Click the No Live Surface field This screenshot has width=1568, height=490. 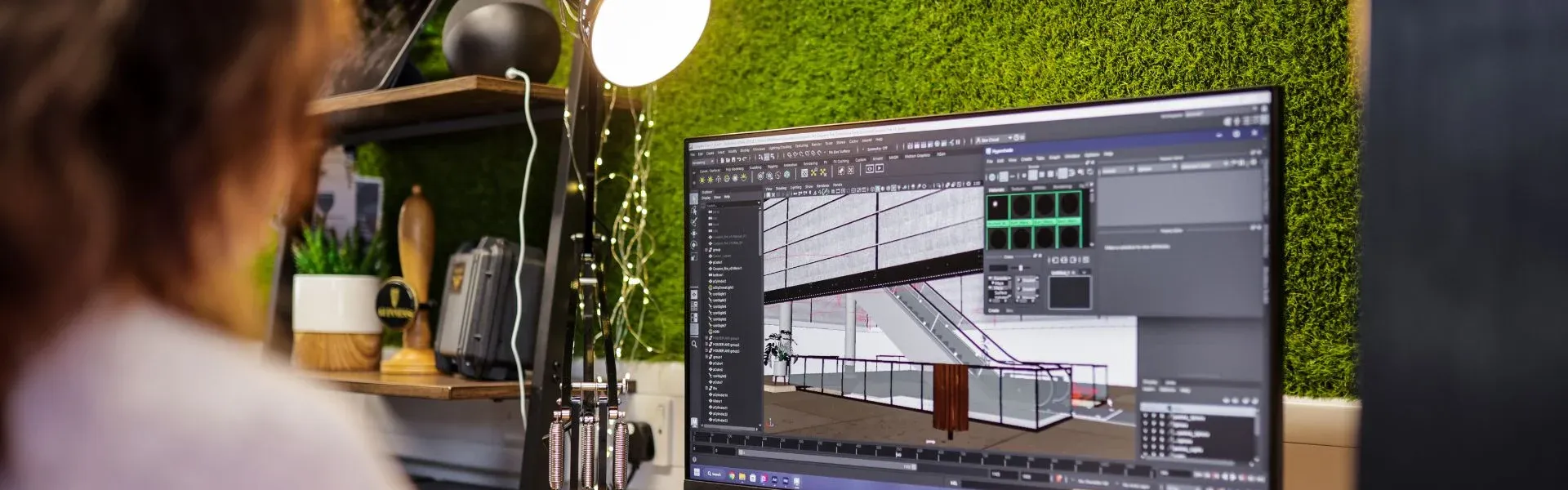(x=840, y=151)
